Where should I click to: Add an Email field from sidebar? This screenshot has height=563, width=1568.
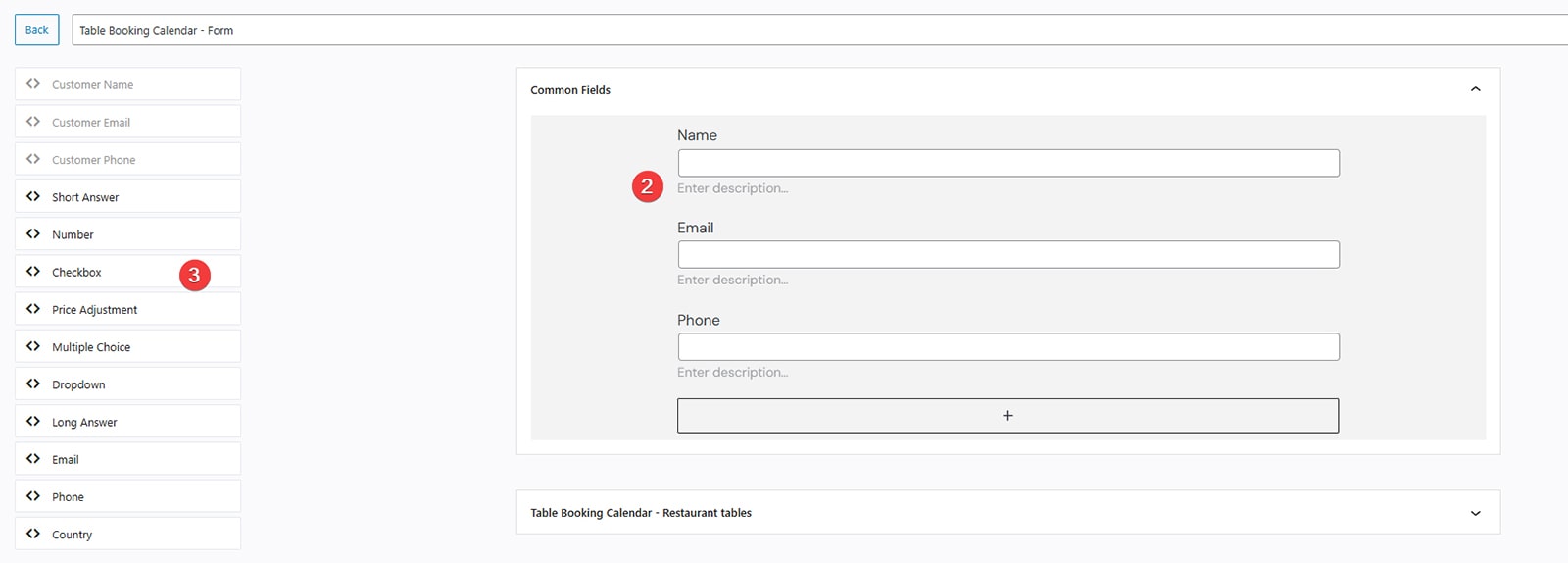[127, 459]
